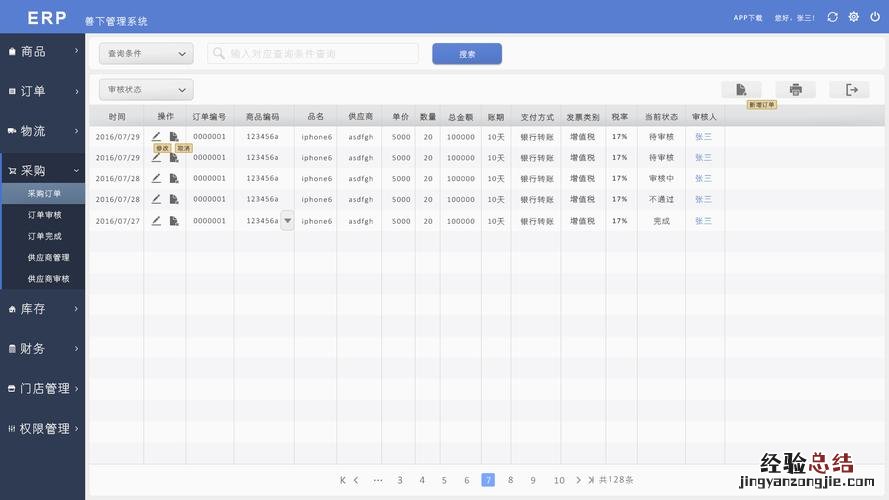Click the export arrow icon button
Screen dimensions: 889x500
click(x=850, y=90)
